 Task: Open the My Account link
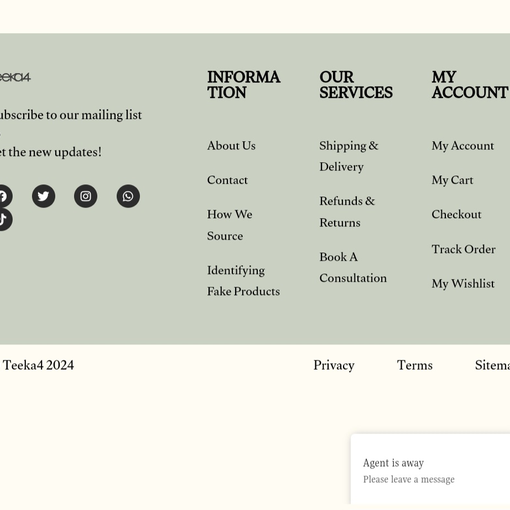tap(463, 146)
